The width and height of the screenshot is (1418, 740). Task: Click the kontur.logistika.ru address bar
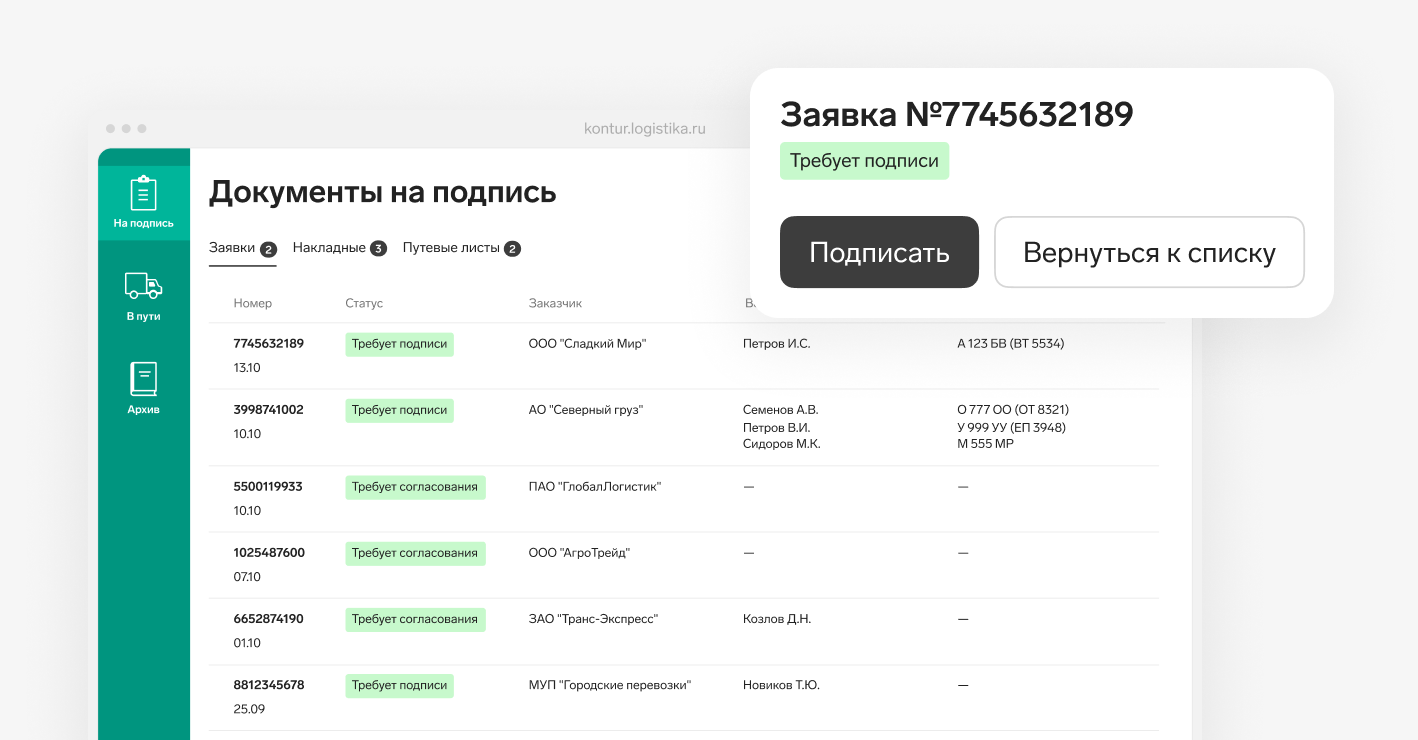tap(645, 128)
